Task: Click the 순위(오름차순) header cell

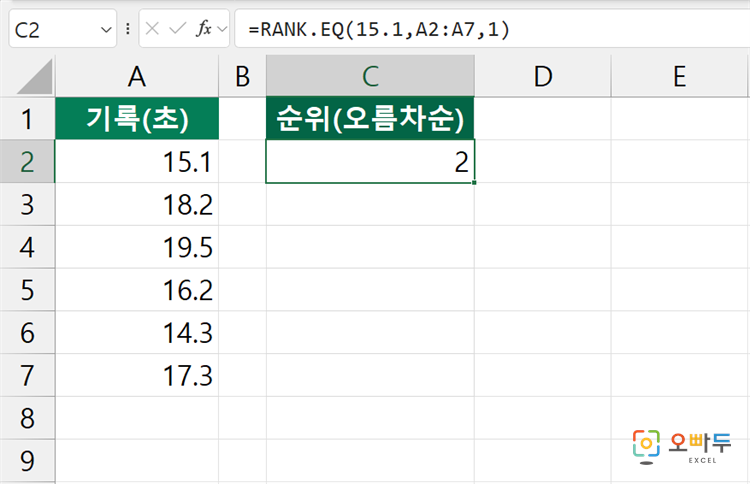Action: (x=370, y=119)
